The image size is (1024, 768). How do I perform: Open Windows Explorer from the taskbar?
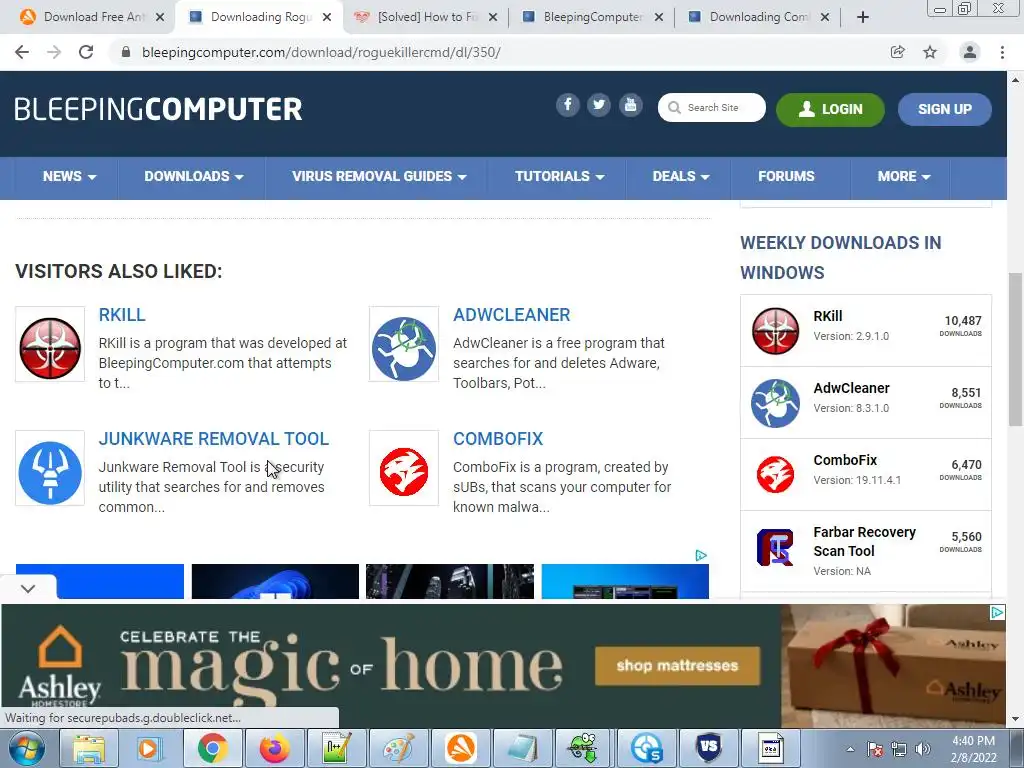pyautogui.click(x=89, y=748)
